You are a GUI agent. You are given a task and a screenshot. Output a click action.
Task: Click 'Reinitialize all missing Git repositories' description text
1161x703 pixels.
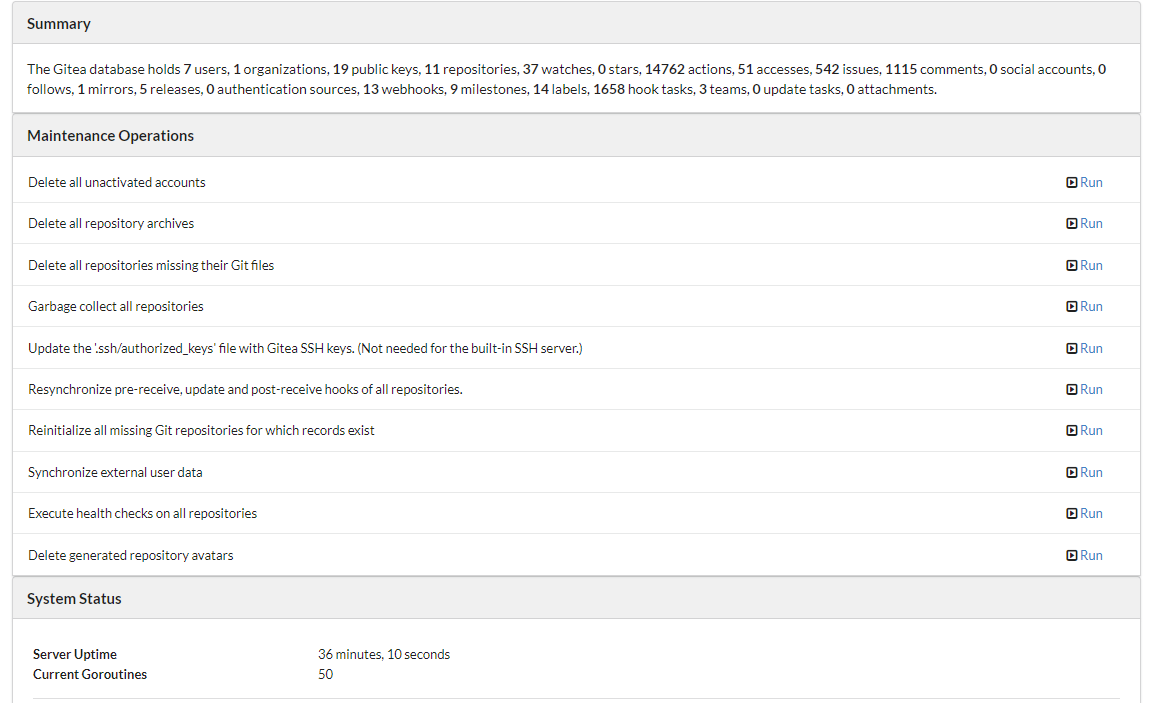(201, 430)
